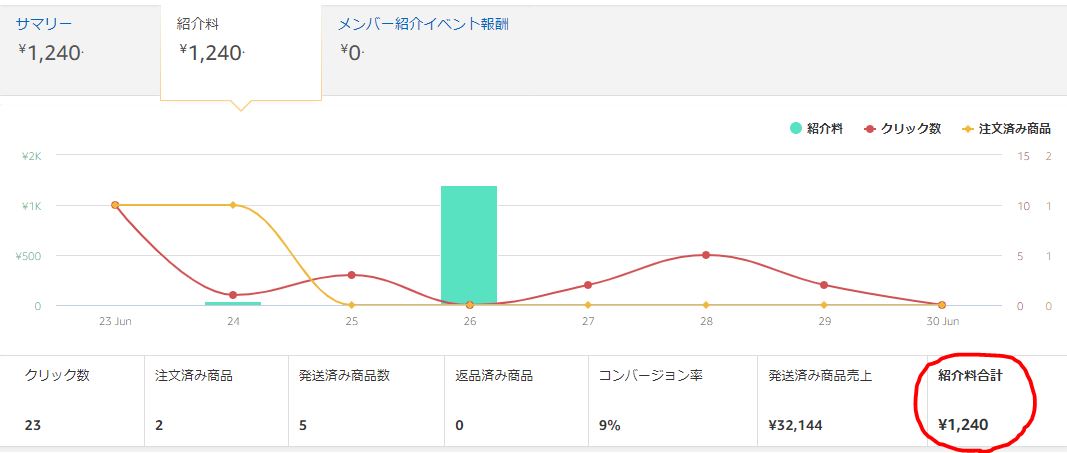The width and height of the screenshot is (1067, 453).
Task: Select the クリック数 stat cell
Action: pyautogui.click(x=72, y=400)
